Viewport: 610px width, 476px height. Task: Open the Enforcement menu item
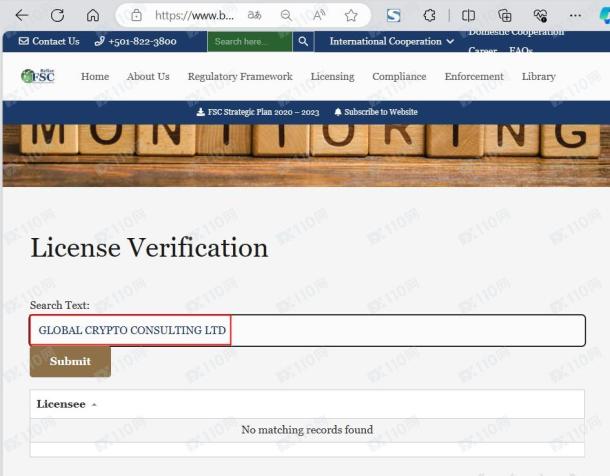pos(474,77)
